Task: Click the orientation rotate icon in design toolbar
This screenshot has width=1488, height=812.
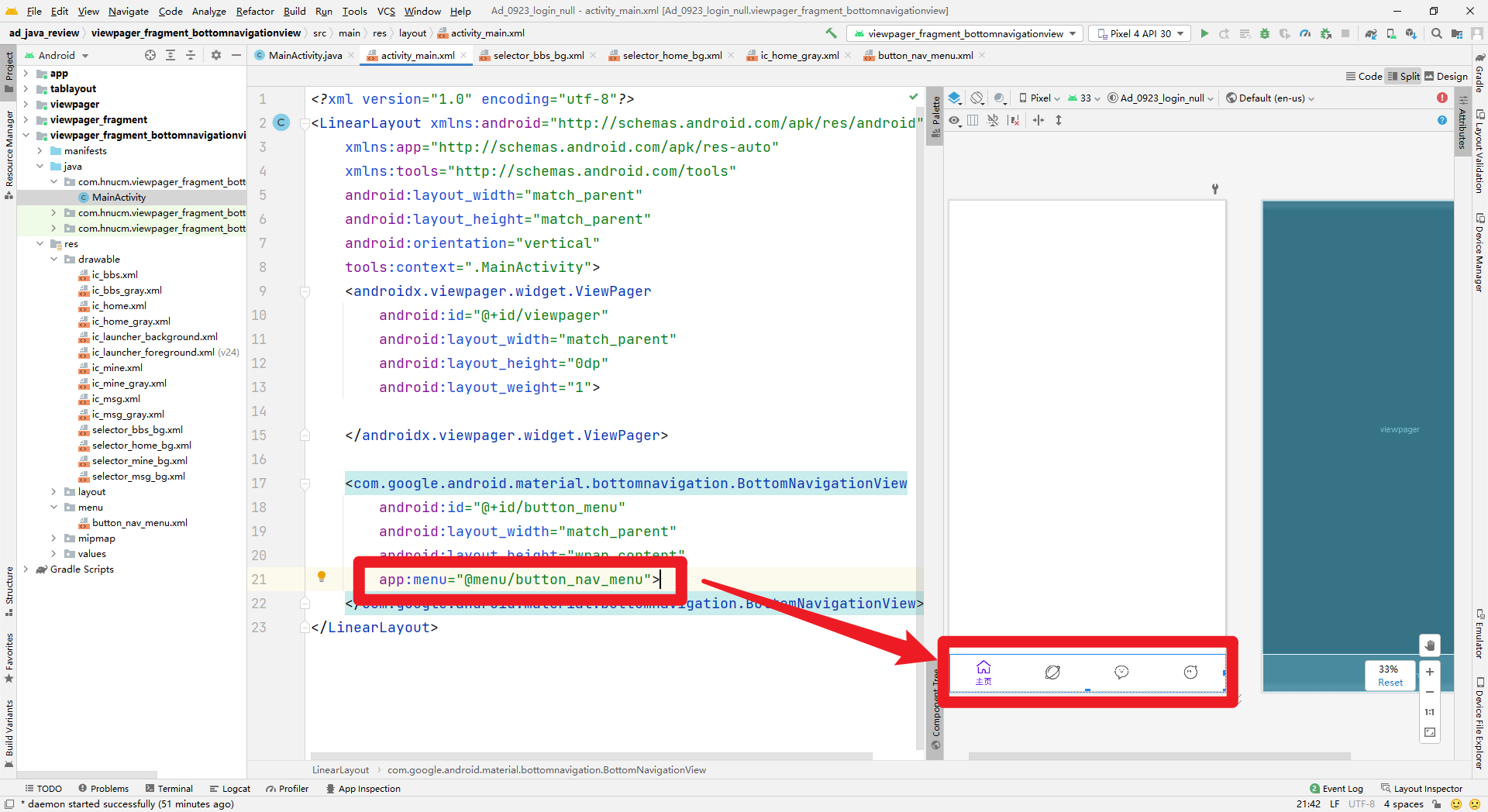Action: point(977,98)
